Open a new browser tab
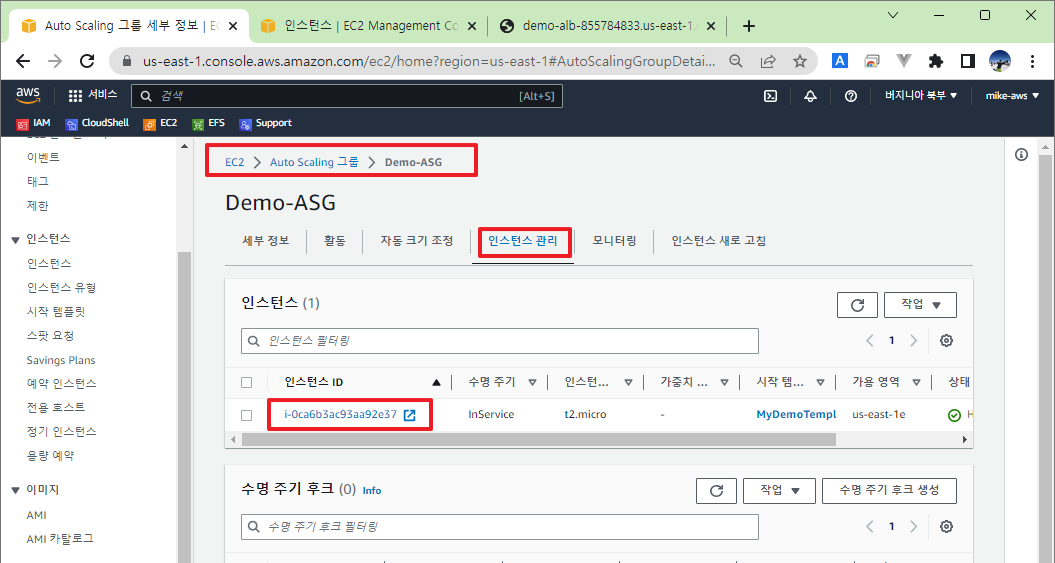 [x=748, y=26]
